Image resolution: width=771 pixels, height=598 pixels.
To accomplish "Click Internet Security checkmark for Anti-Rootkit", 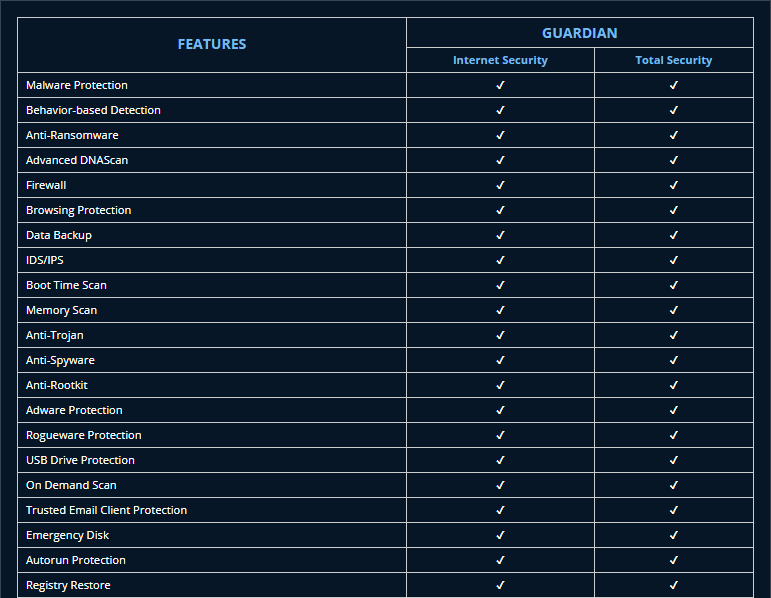I will (500, 385).
